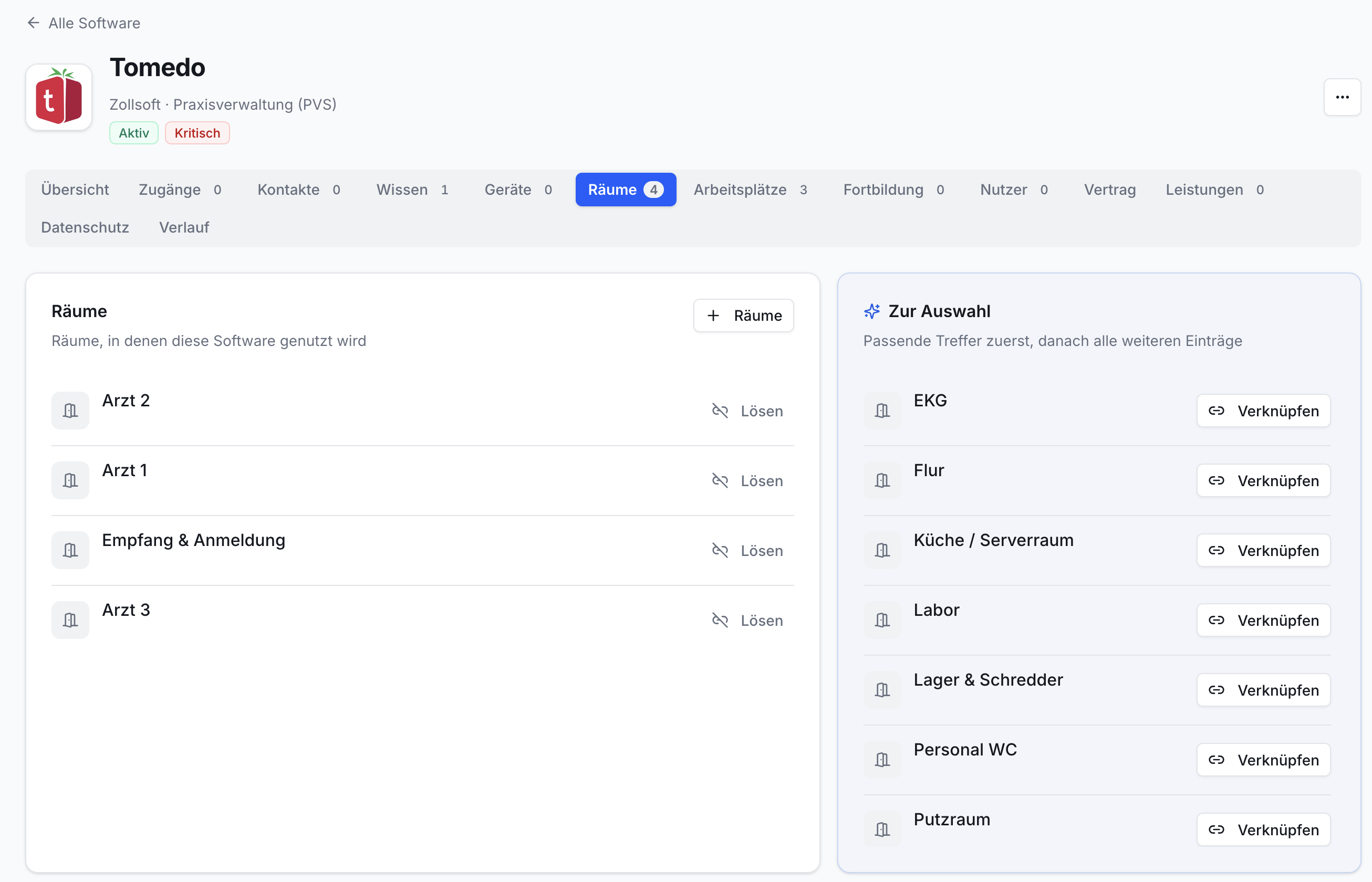Click the door icon beside Flur
1372x882 pixels.
[882, 480]
